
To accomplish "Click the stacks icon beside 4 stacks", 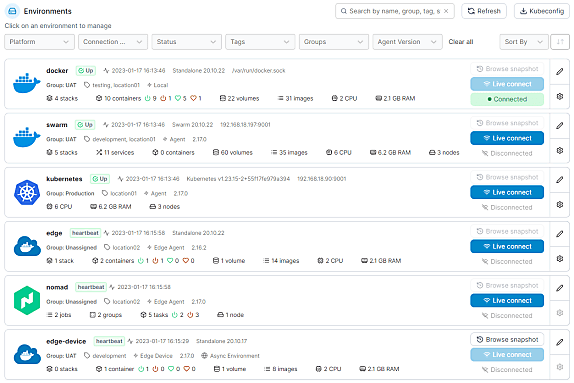I will pyautogui.click(x=49, y=98).
